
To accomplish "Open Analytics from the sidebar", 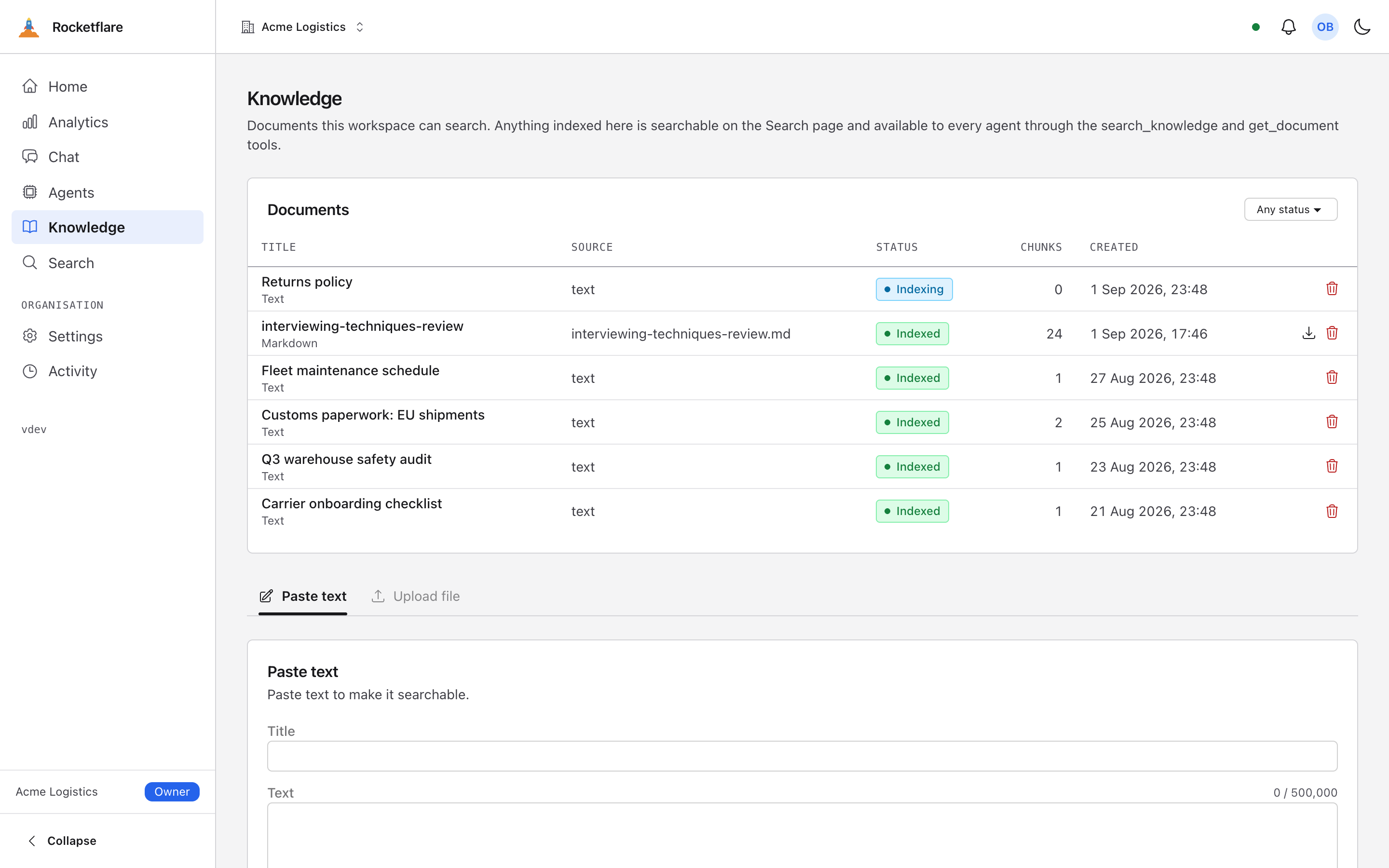I will tap(108, 122).
